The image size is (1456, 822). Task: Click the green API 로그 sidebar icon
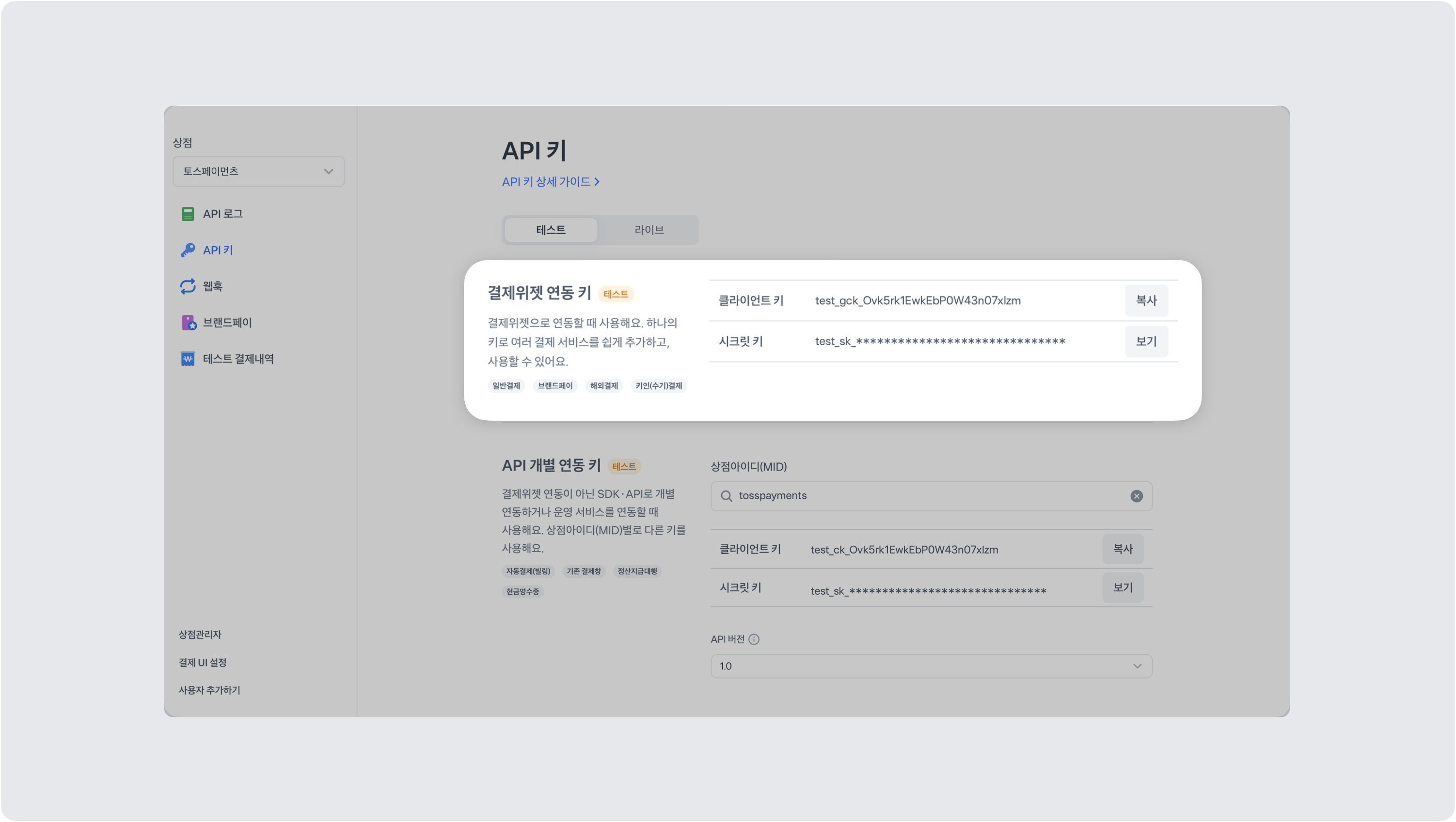pos(188,214)
